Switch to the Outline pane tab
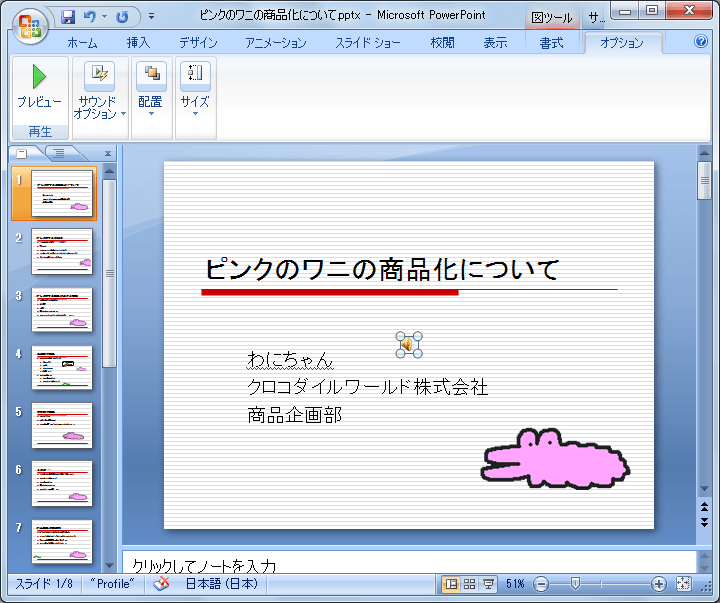 (58, 153)
